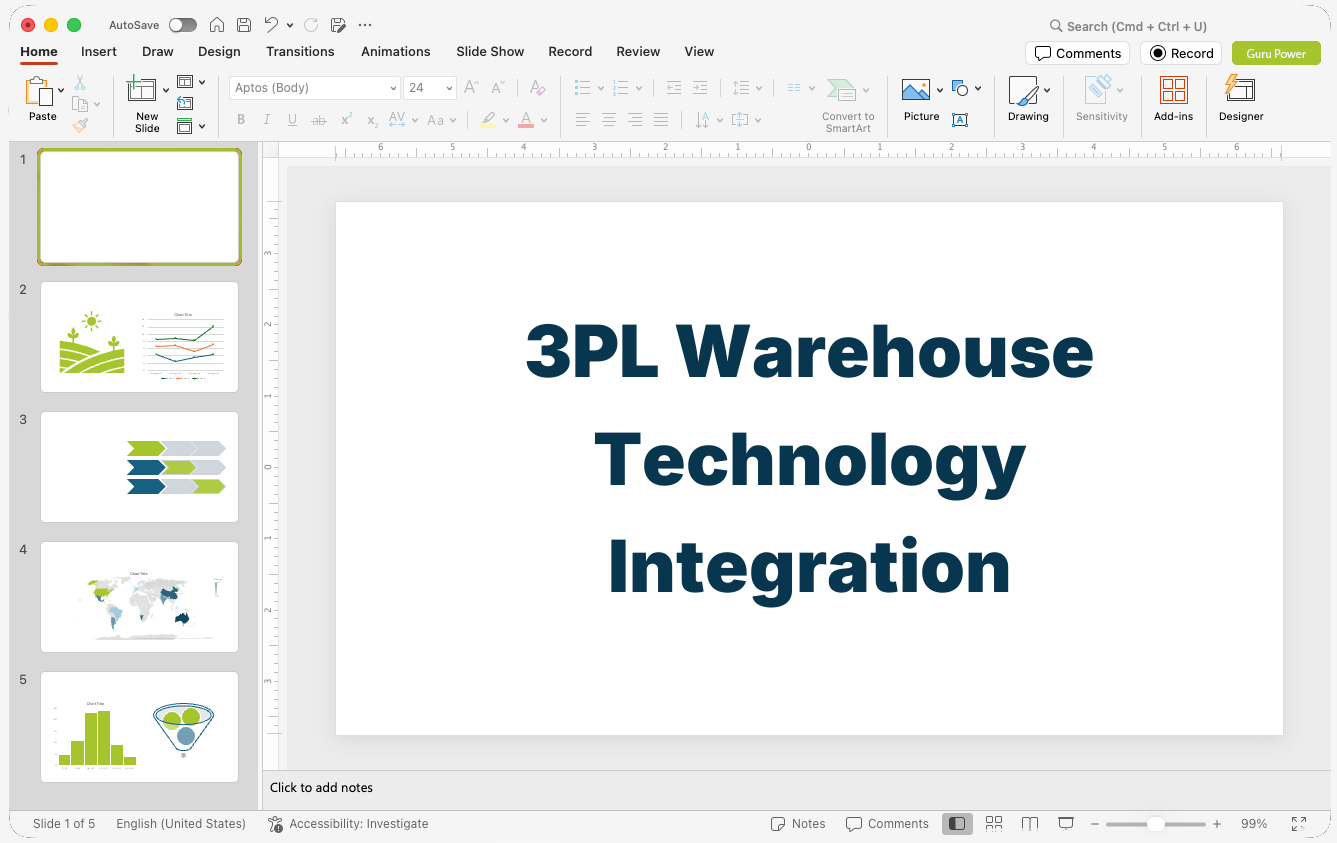
Task: Open the quick access toolbar ellipsis menu
Action: (x=365, y=25)
